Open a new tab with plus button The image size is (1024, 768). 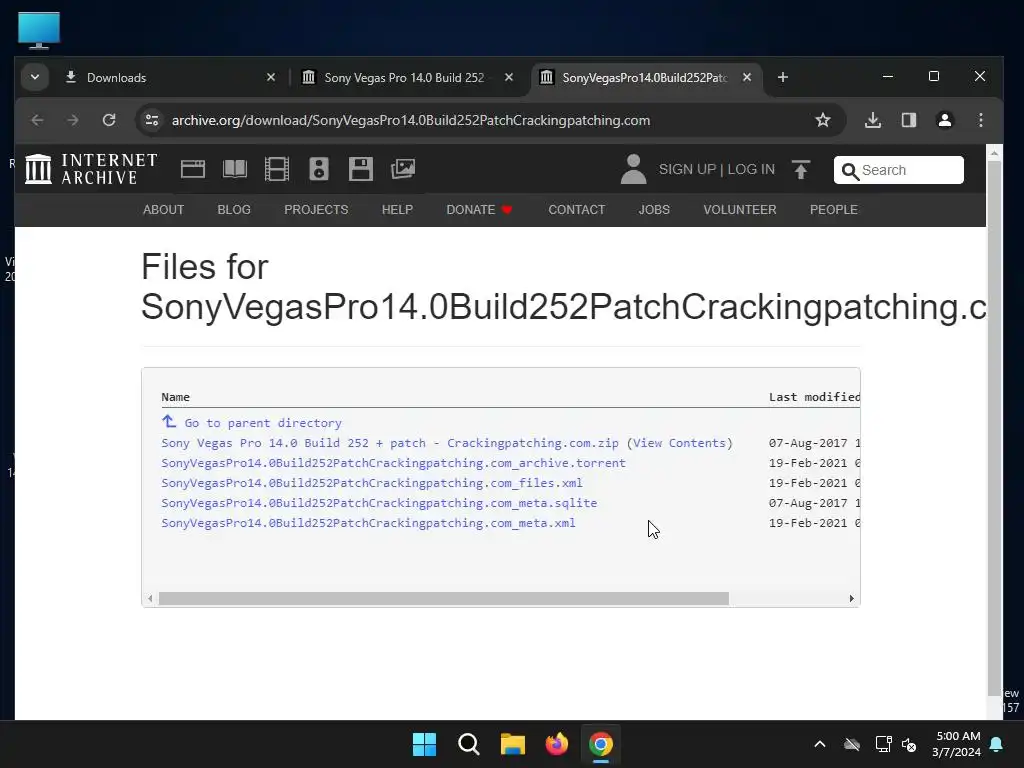pos(782,78)
